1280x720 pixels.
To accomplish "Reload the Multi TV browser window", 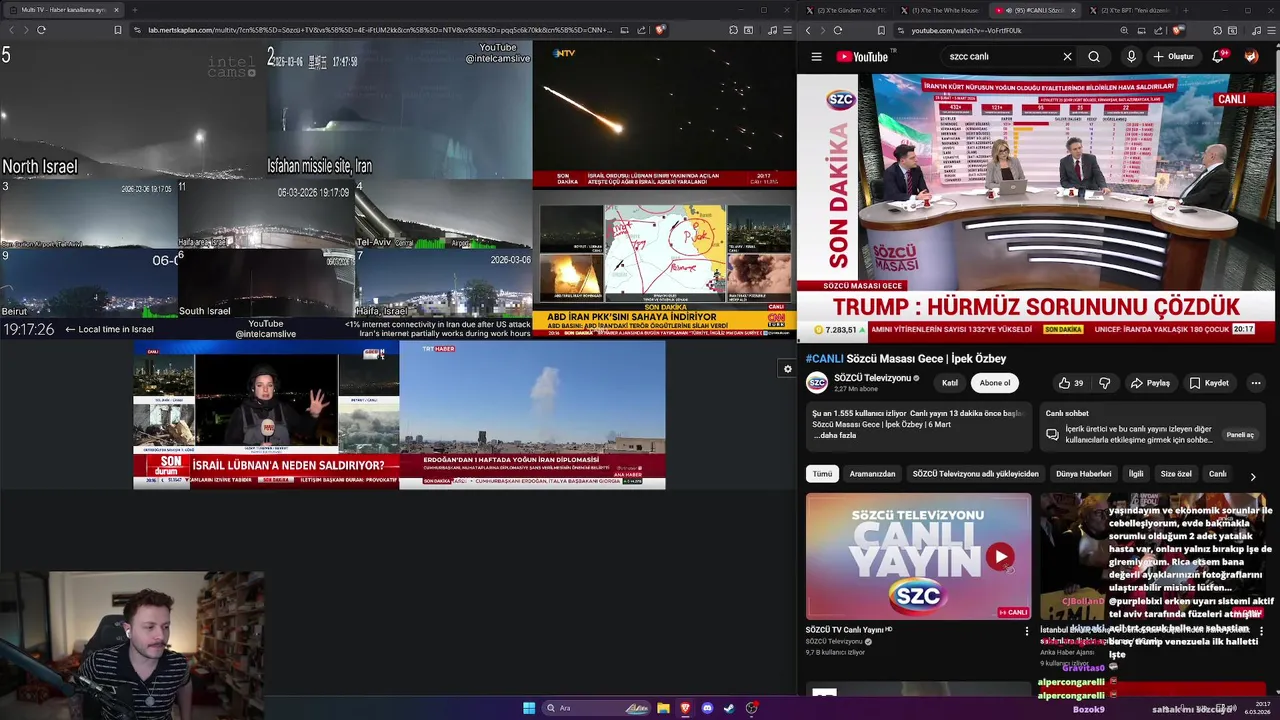I will point(41,30).
